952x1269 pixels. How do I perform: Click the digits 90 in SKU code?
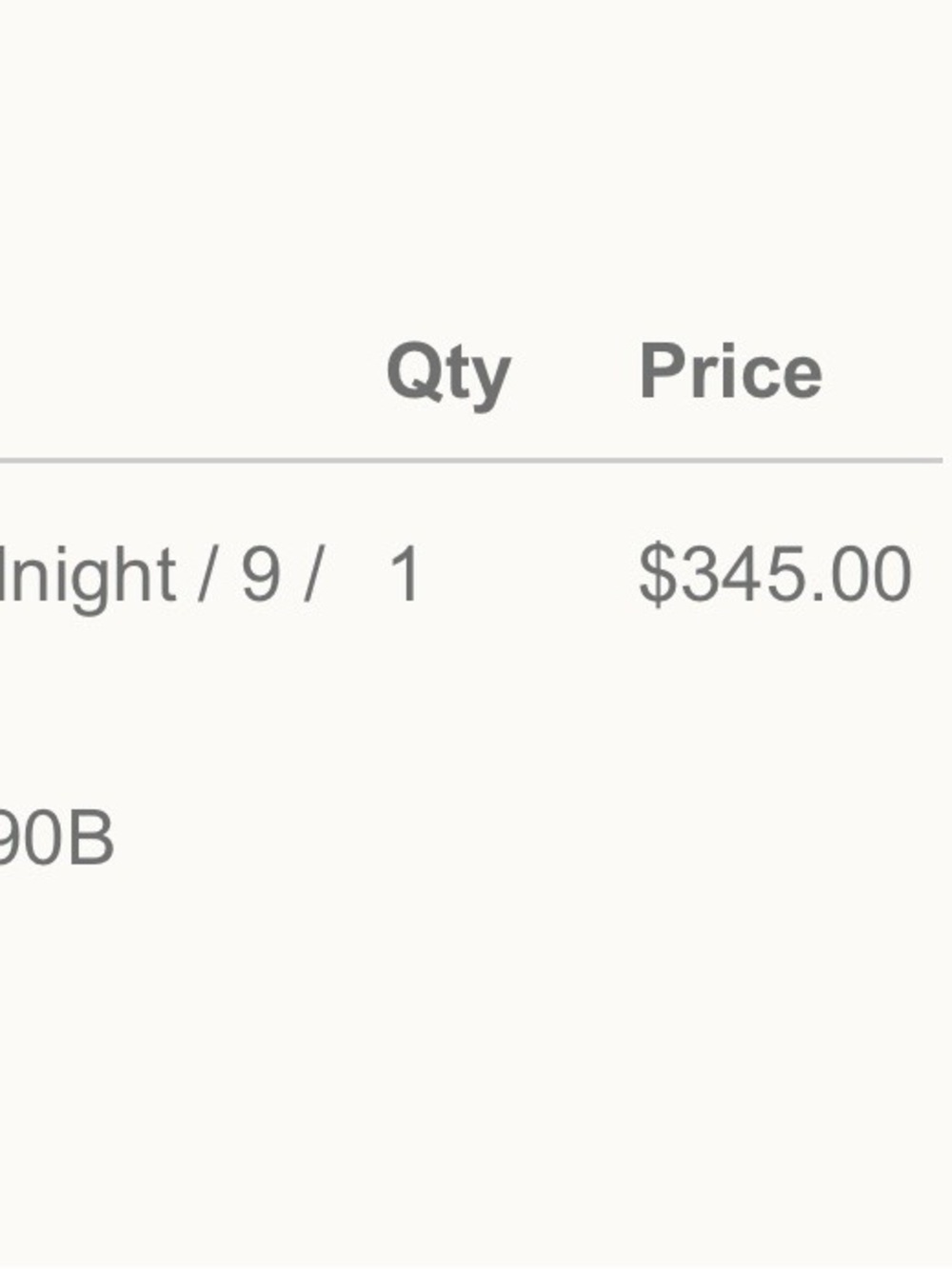pyautogui.click(x=31, y=838)
